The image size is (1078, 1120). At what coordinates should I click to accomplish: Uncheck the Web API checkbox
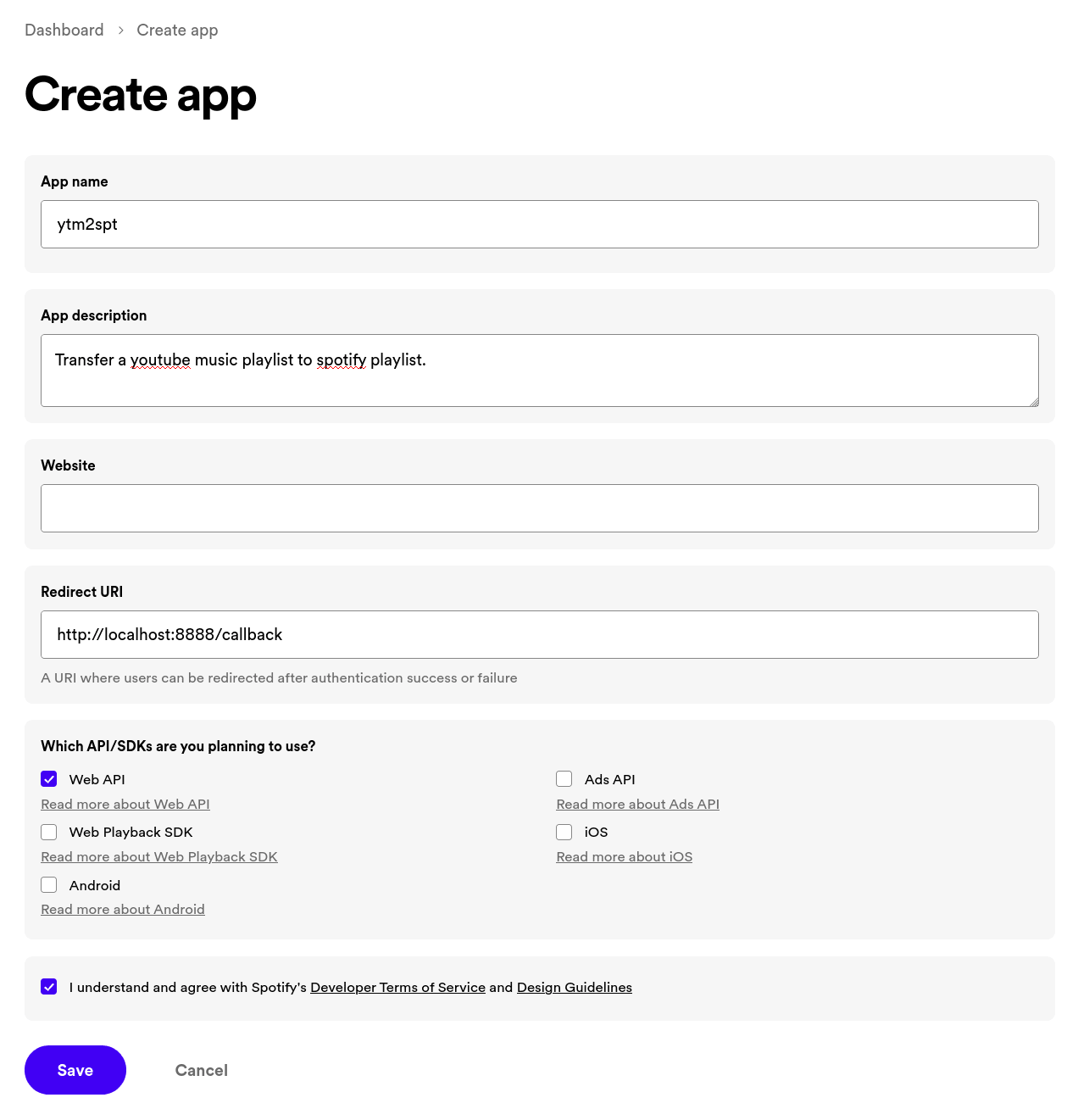[x=48, y=778]
